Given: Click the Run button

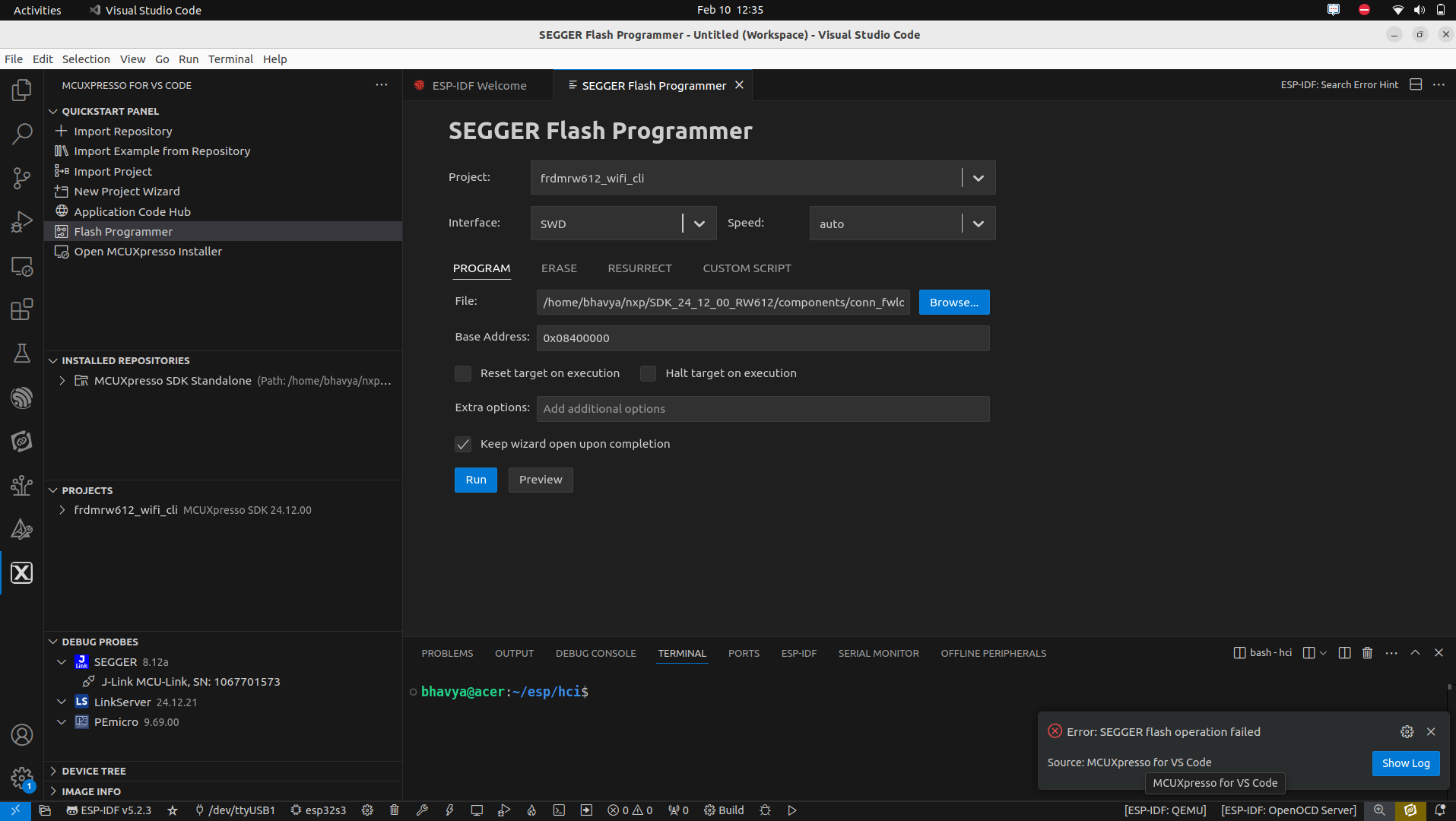Looking at the screenshot, I should pyautogui.click(x=476, y=480).
